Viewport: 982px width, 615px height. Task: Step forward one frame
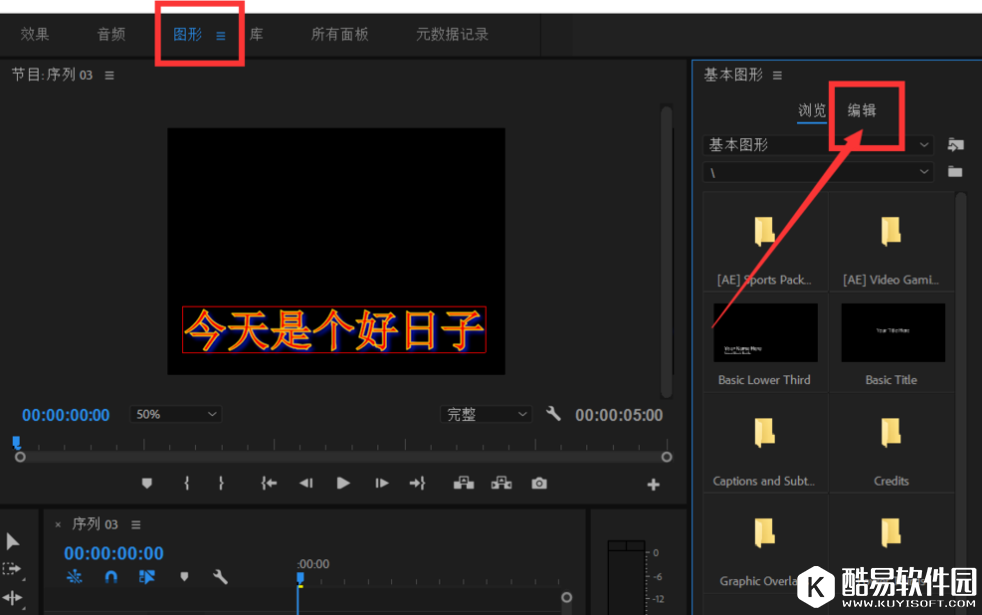click(x=381, y=483)
